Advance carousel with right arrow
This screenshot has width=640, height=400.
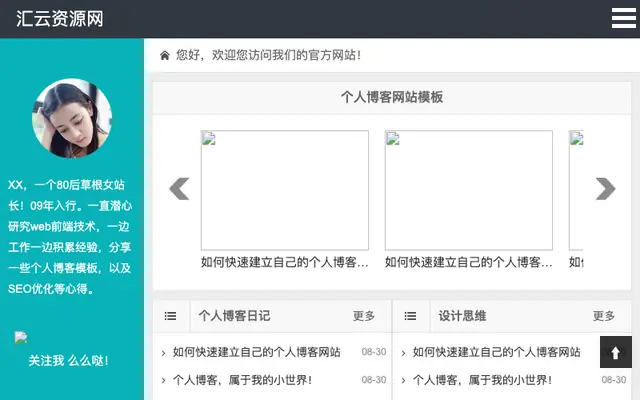tap(605, 189)
